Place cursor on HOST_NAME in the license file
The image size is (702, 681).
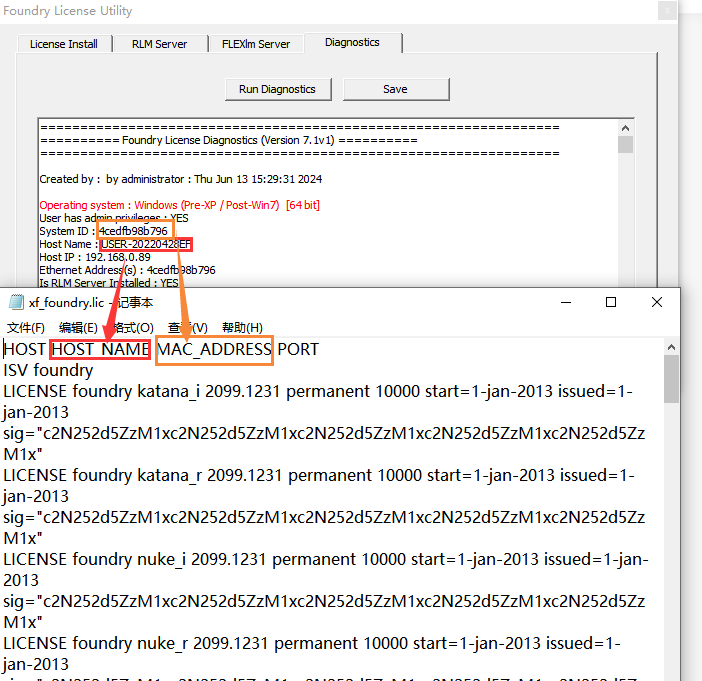click(100, 349)
